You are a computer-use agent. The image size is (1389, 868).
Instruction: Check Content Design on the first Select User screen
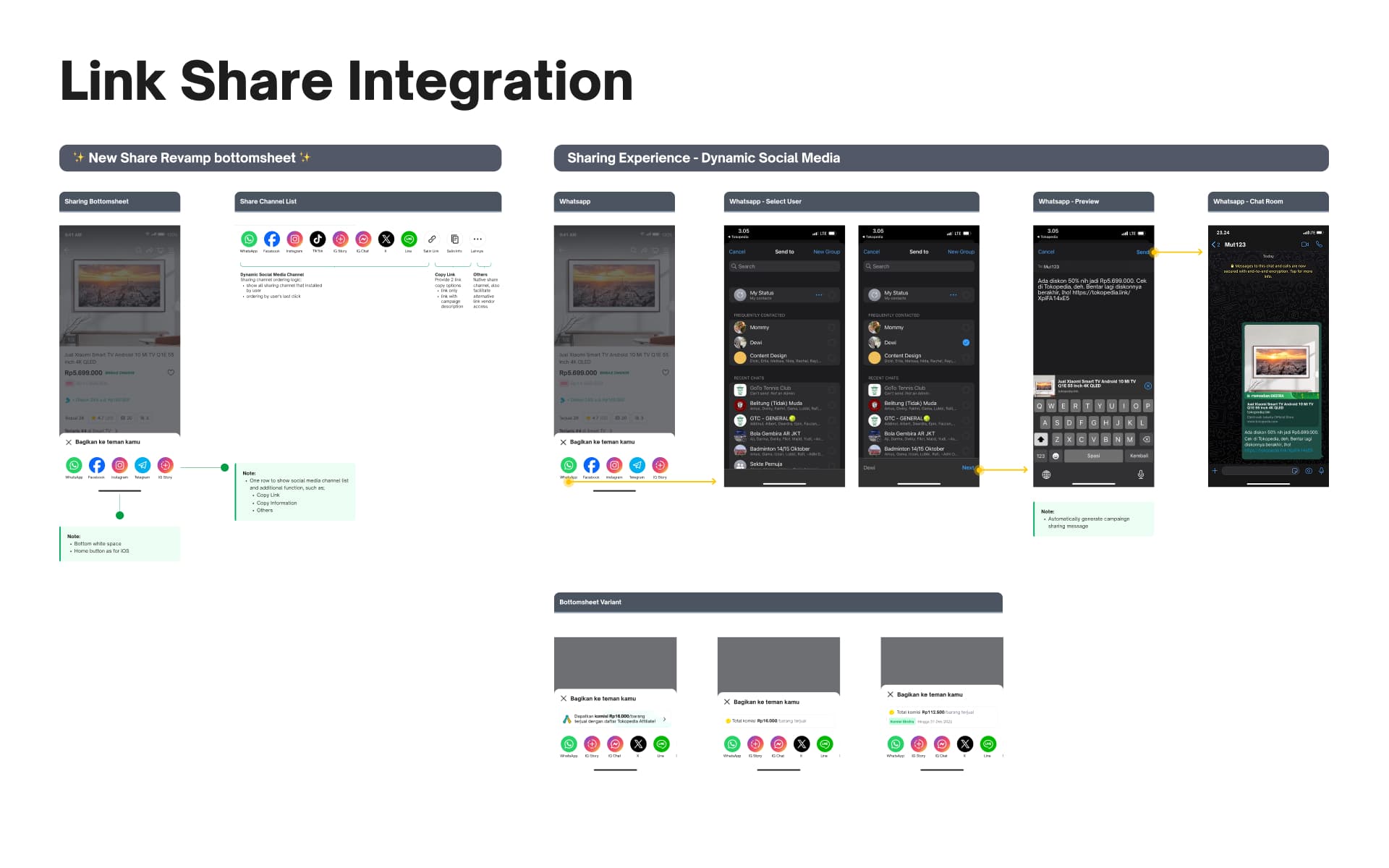click(x=832, y=357)
